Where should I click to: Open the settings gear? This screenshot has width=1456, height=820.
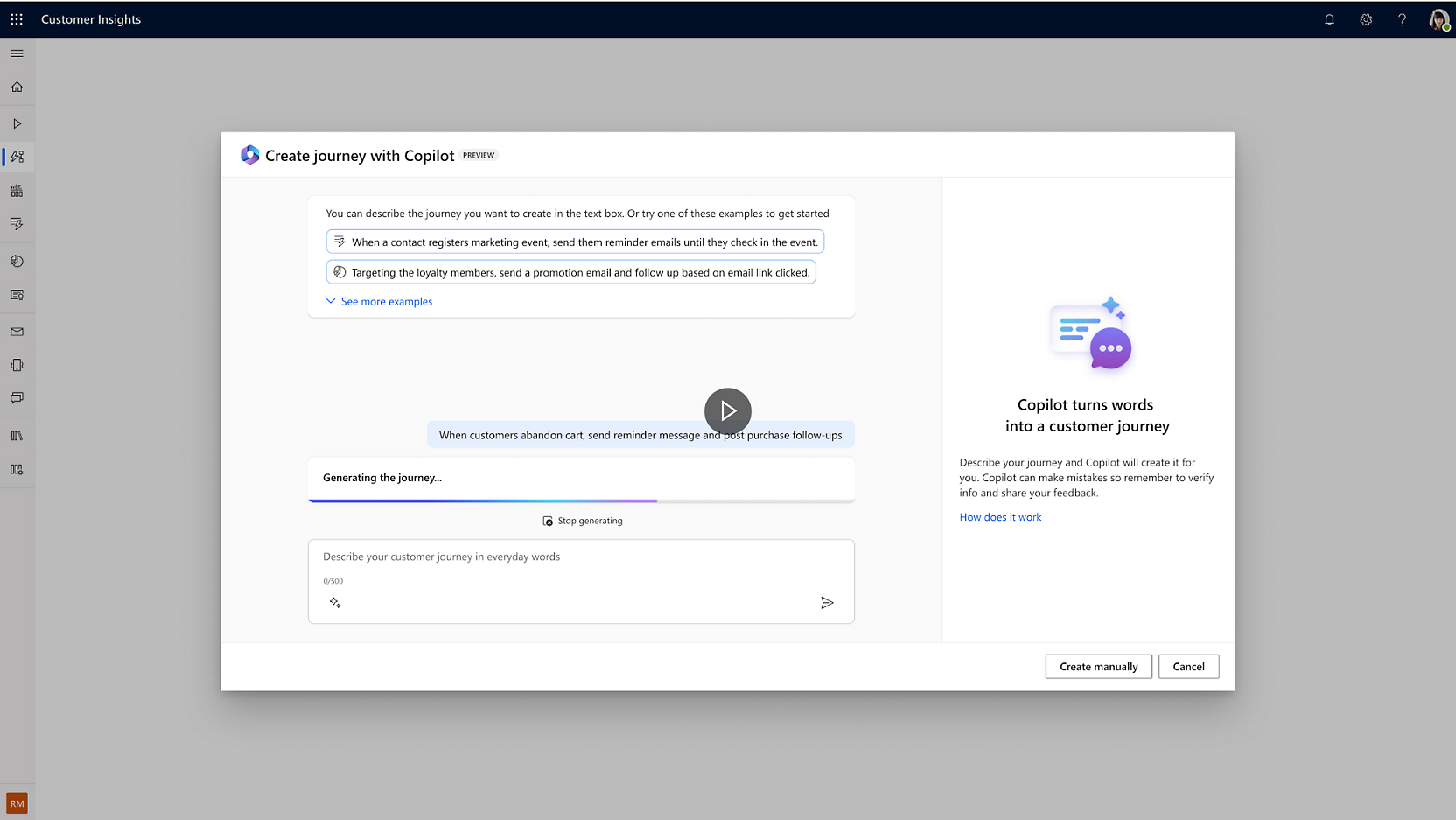tap(1366, 19)
